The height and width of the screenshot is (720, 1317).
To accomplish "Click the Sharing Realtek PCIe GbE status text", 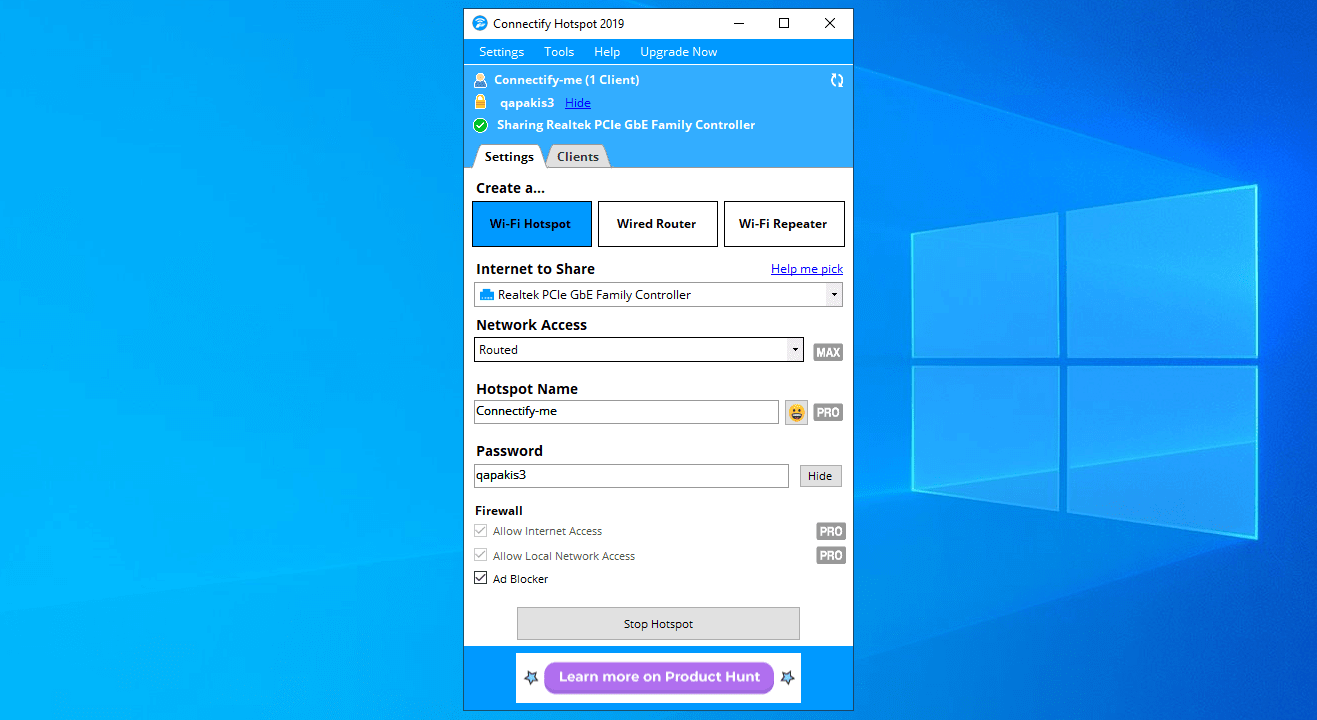I will (x=626, y=125).
